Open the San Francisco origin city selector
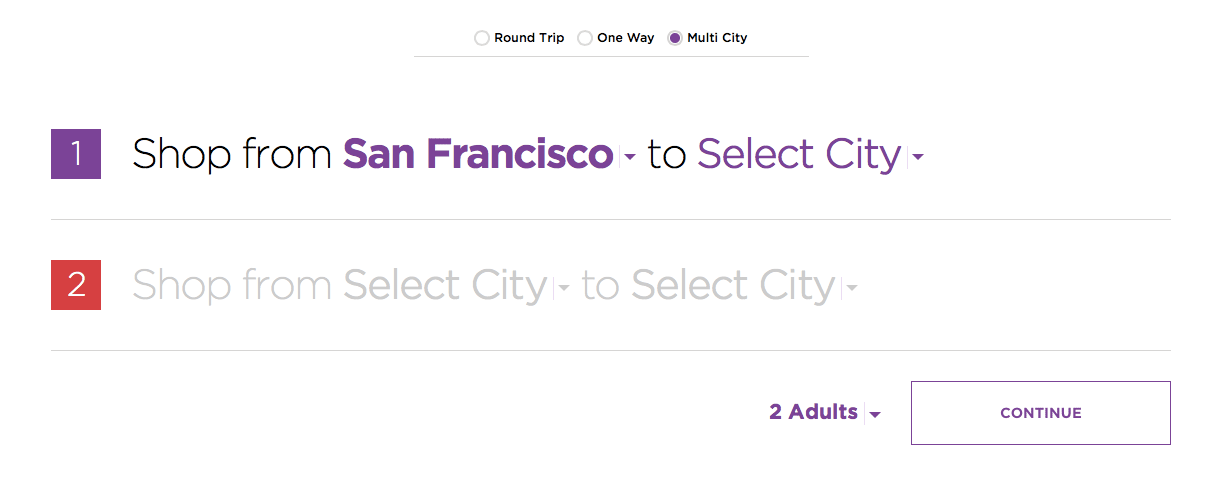1223x495 pixels. 477,155
